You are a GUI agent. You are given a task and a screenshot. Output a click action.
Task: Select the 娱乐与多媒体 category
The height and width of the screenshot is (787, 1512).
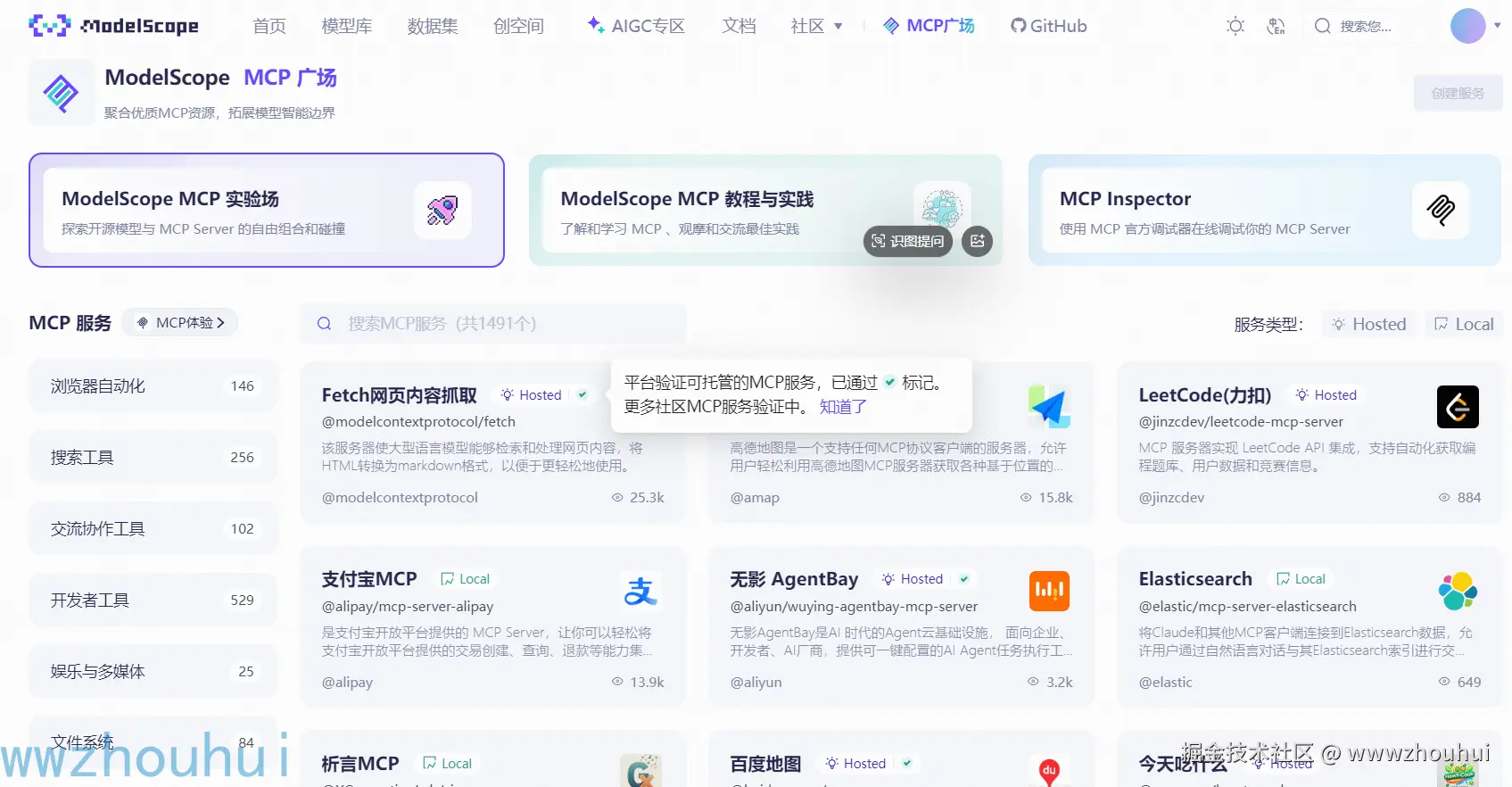tap(153, 671)
